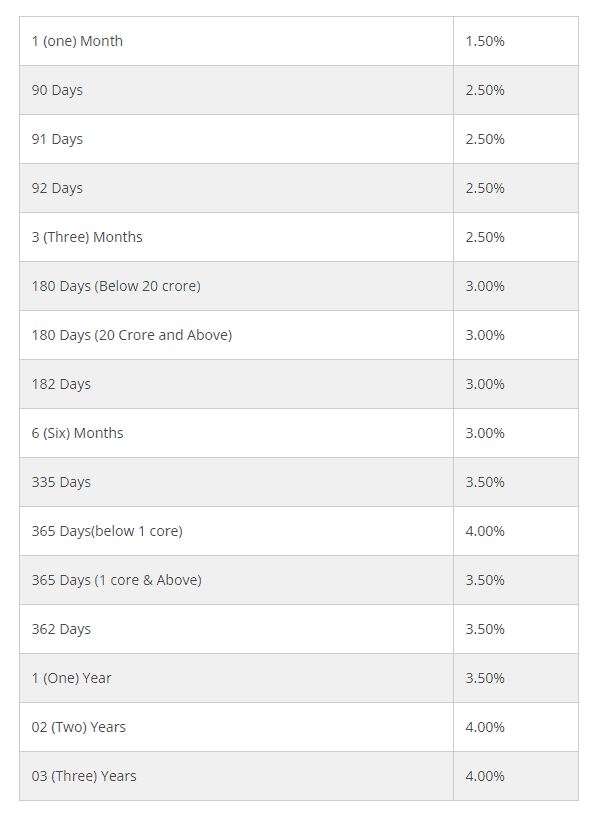Click the '6 (Six) Months' cell

click(x=236, y=433)
